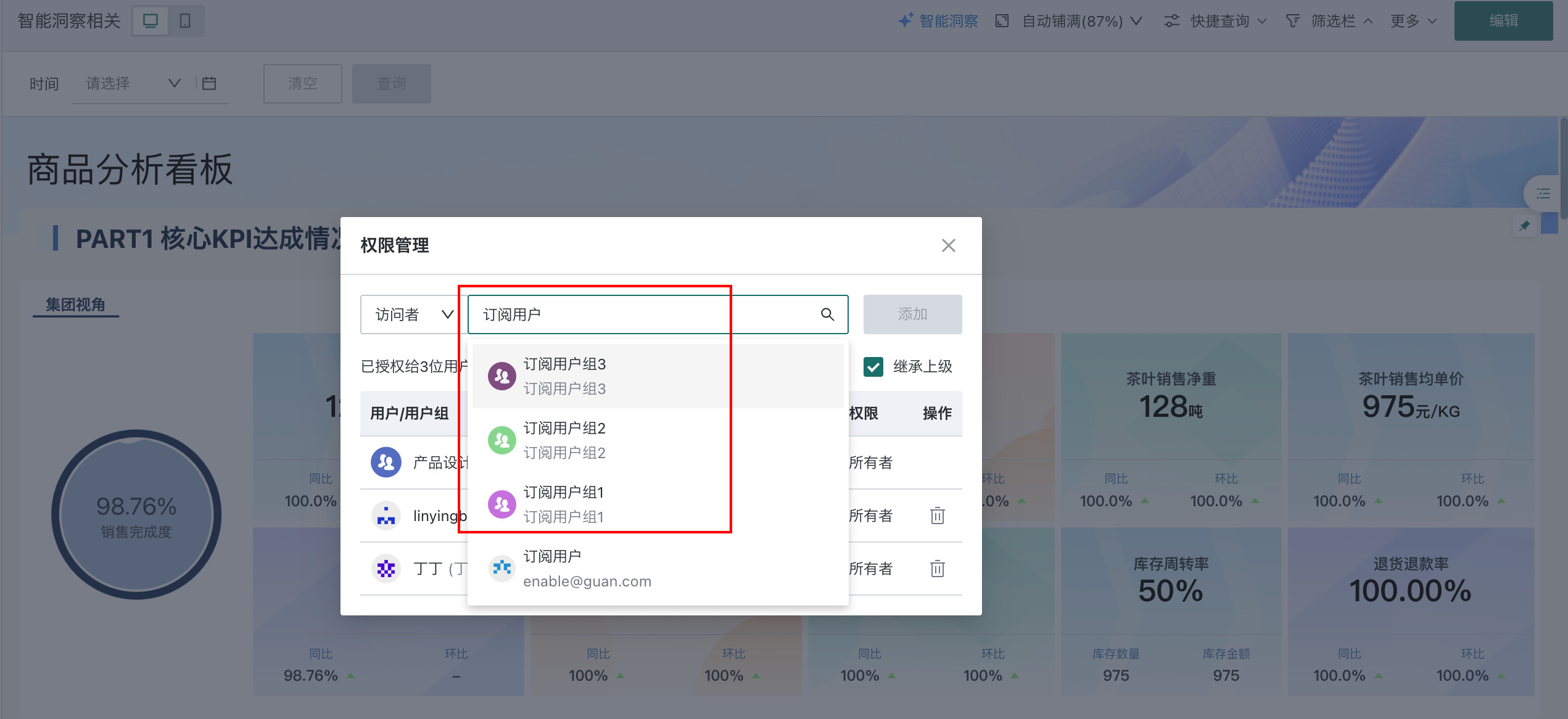Open the outline list icon on right edge
1568x719 pixels.
pos(1543,194)
